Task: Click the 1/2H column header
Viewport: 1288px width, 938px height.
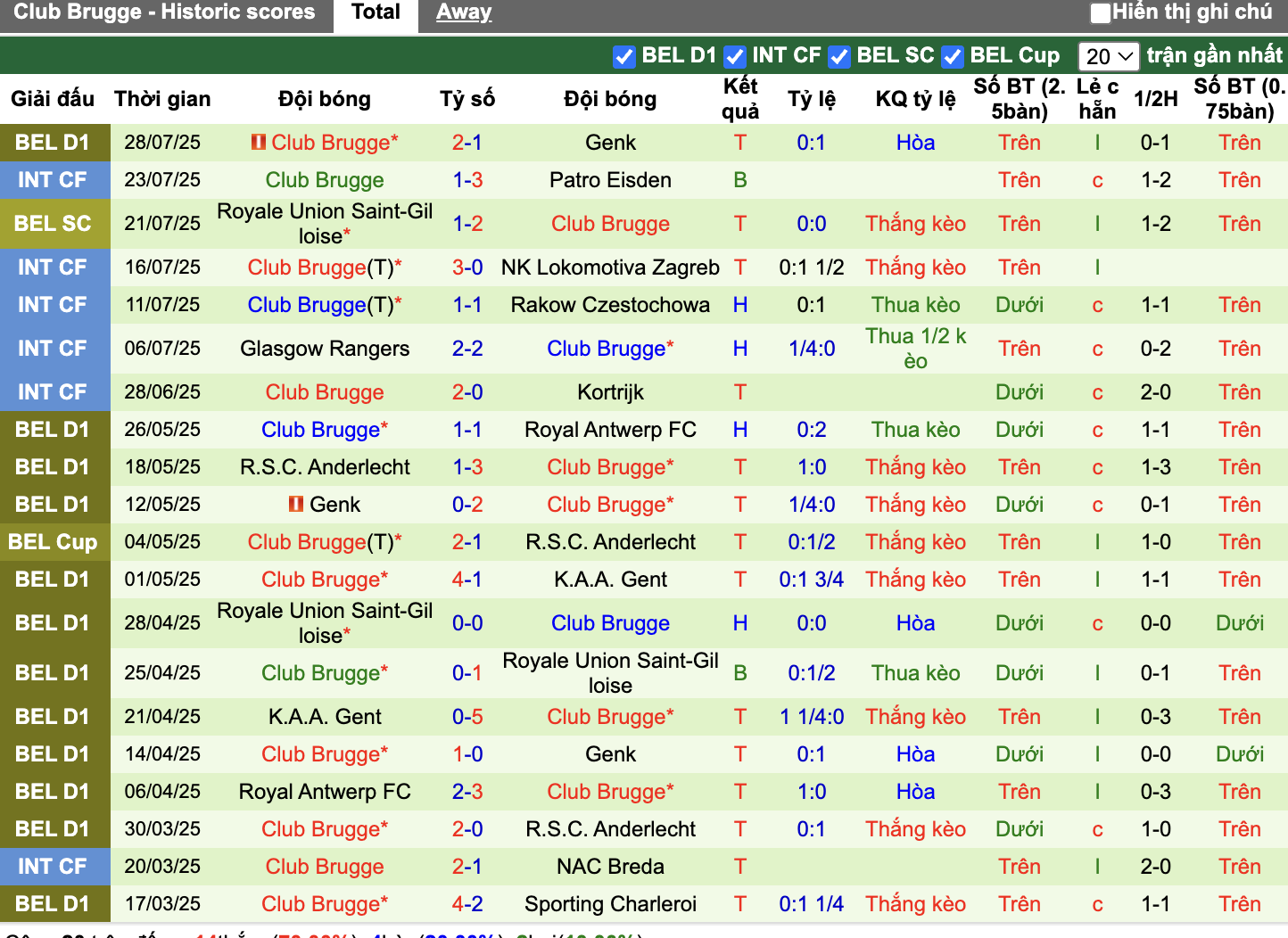Action: click(x=1156, y=99)
